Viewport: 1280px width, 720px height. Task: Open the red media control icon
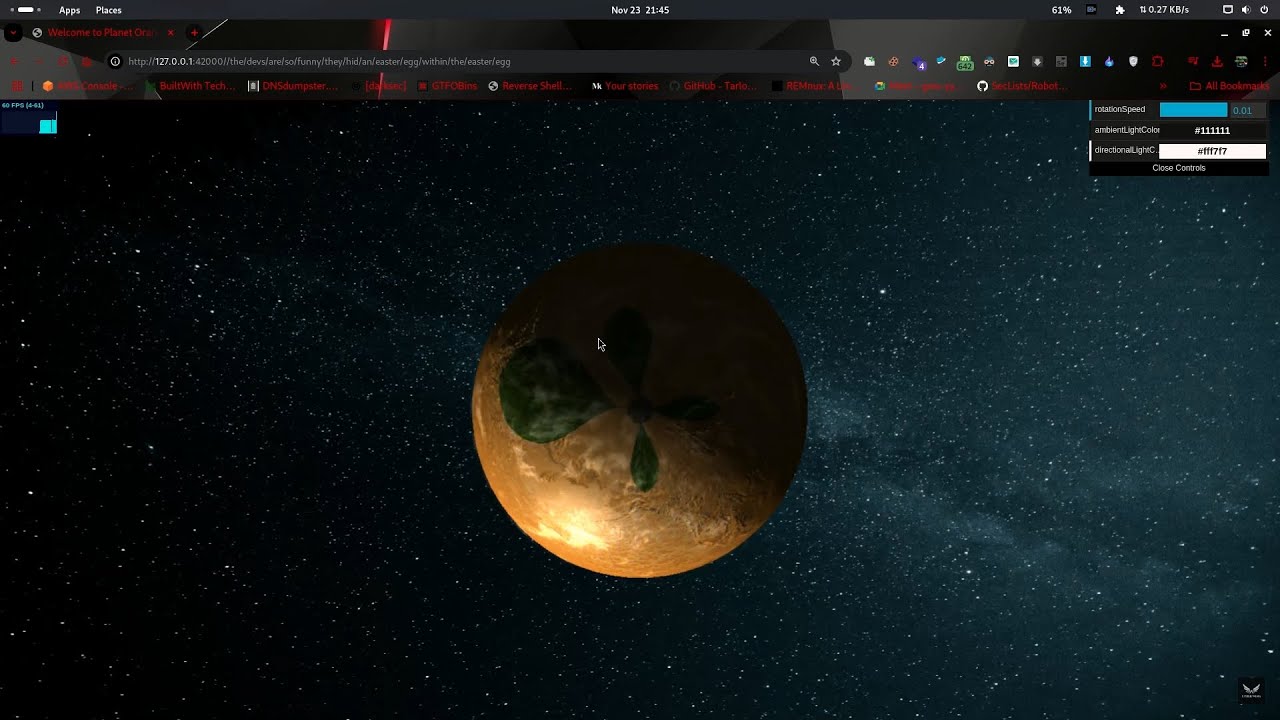pos(1193,61)
